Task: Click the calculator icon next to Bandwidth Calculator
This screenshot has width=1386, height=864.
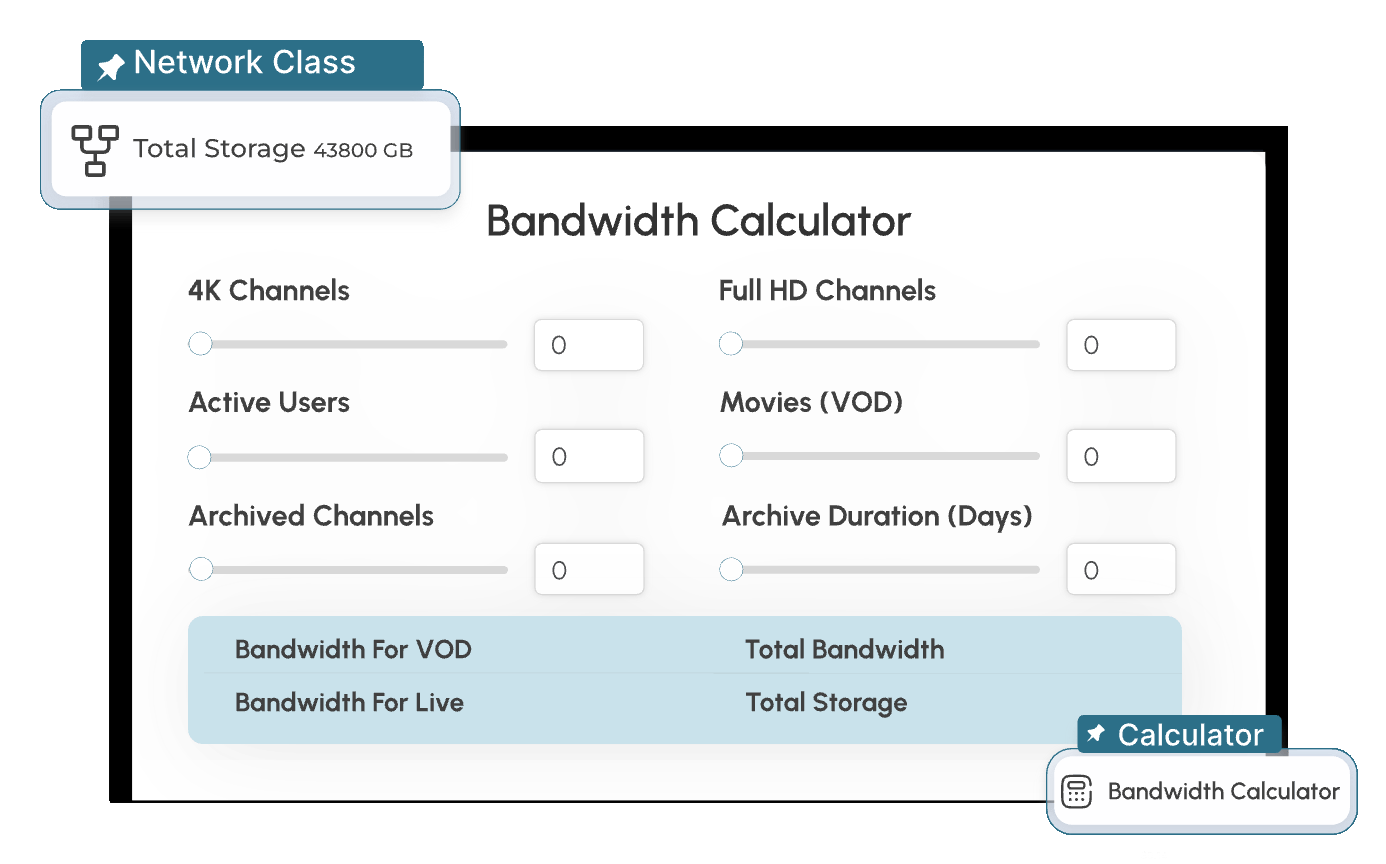Action: pos(1077,791)
